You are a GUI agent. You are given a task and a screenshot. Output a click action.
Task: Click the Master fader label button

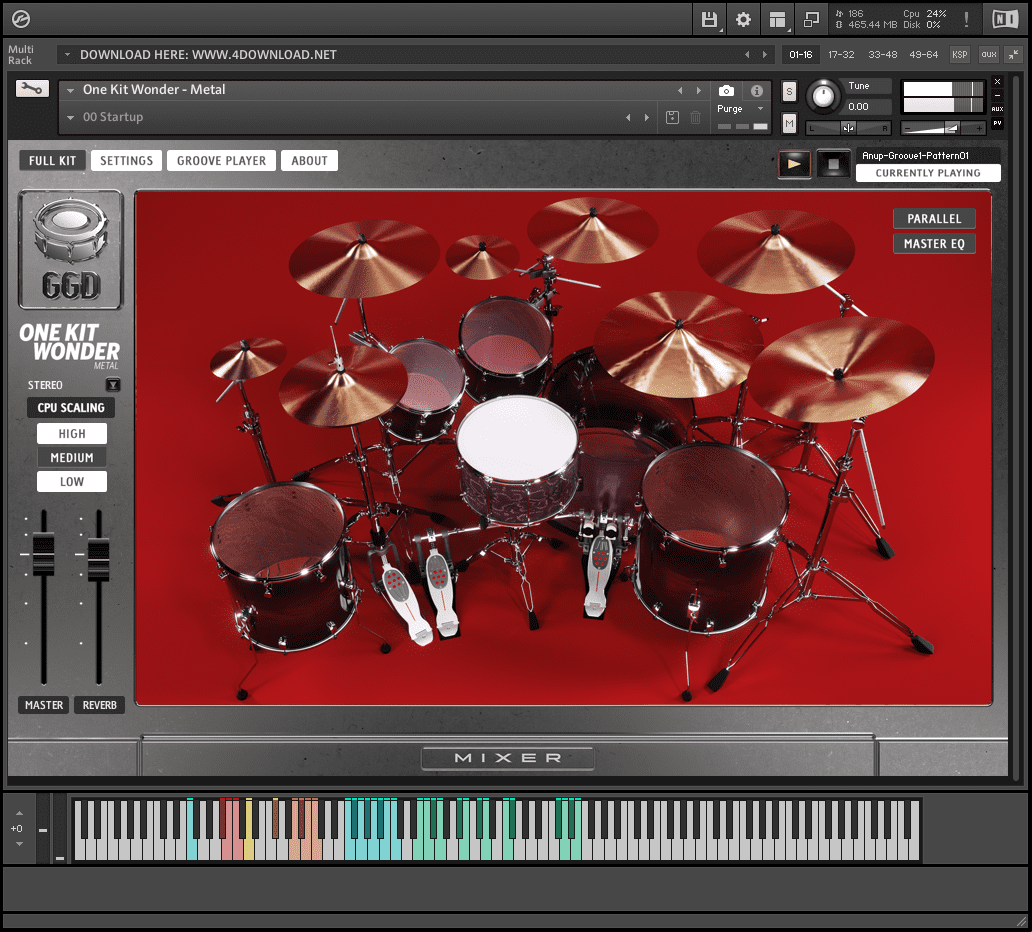point(43,705)
